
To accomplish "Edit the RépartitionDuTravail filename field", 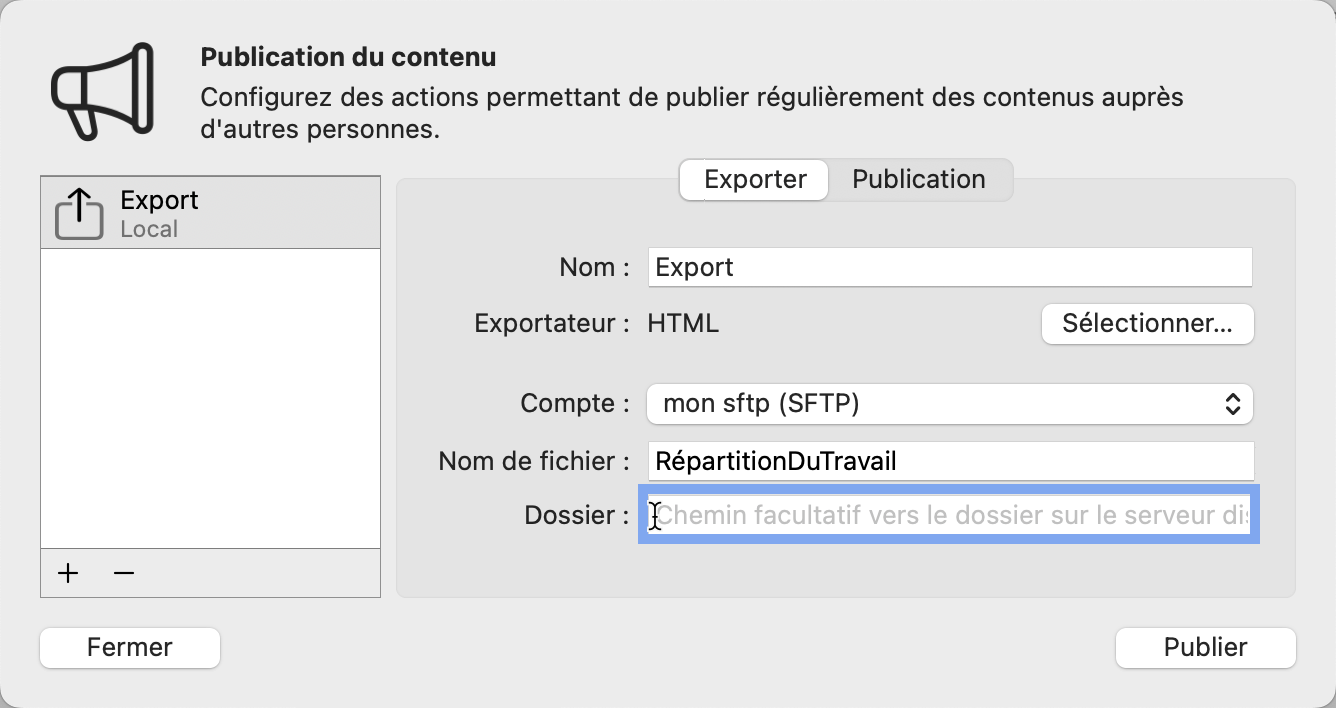I will coord(949,461).
